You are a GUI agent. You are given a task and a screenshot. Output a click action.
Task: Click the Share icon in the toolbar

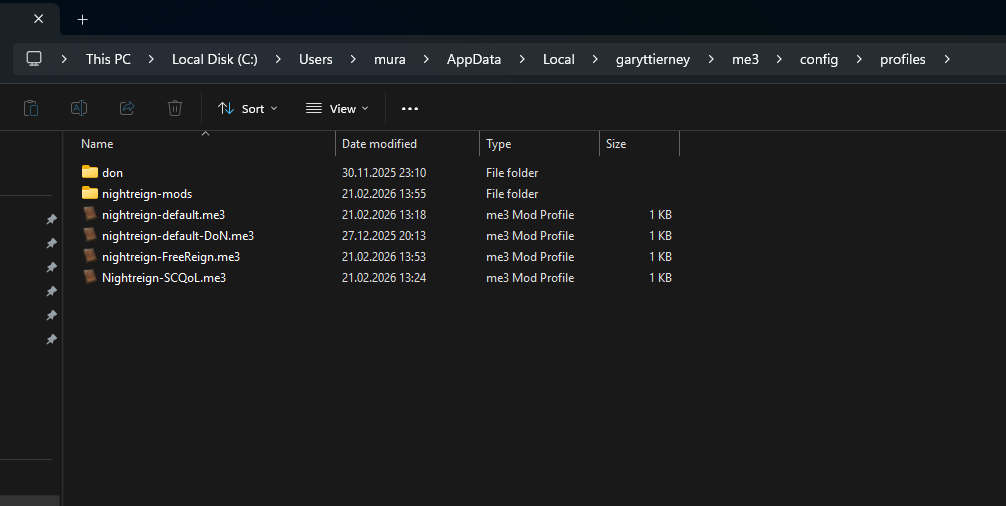127,108
